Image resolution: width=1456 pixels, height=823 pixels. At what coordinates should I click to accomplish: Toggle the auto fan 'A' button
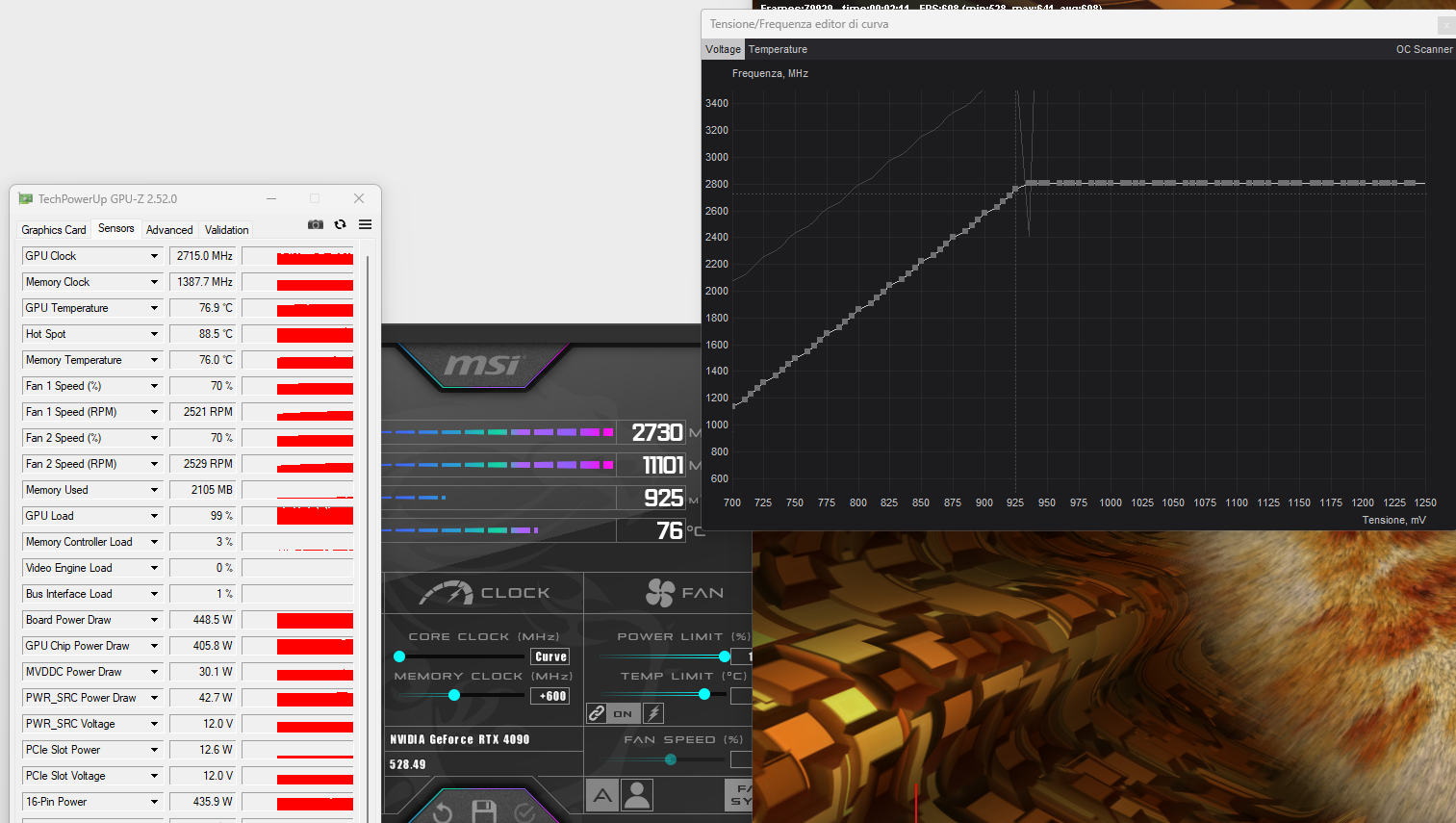(x=602, y=795)
